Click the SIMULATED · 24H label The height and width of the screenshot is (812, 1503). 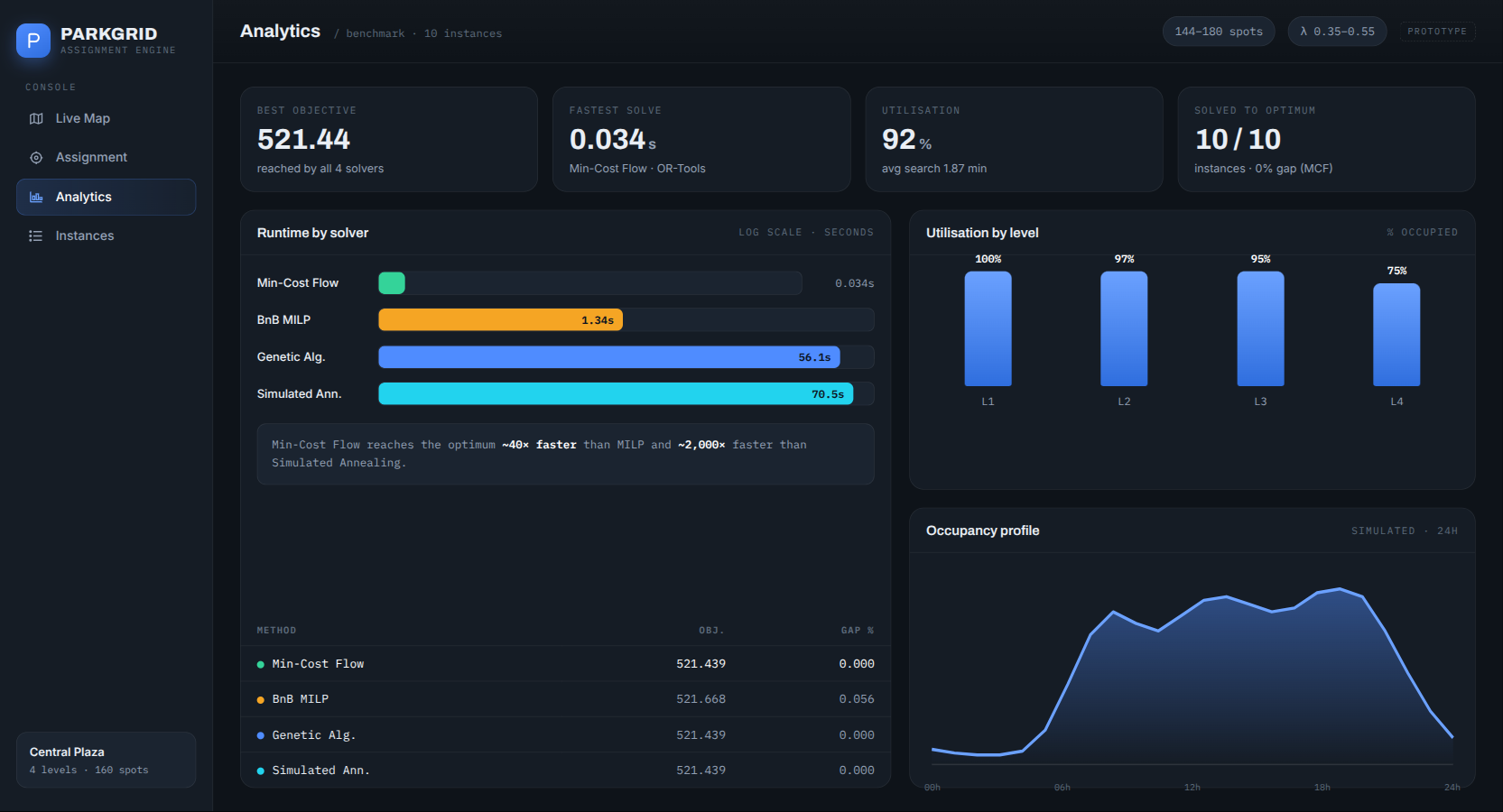(1405, 531)
